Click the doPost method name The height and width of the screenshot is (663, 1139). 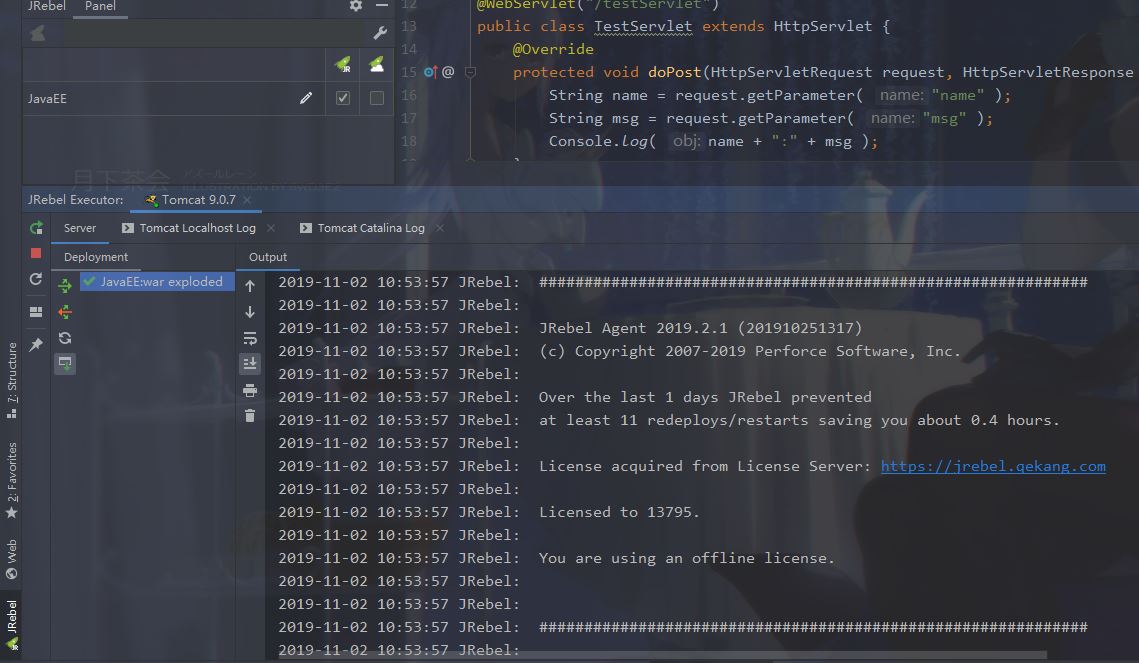coord(675,72)
